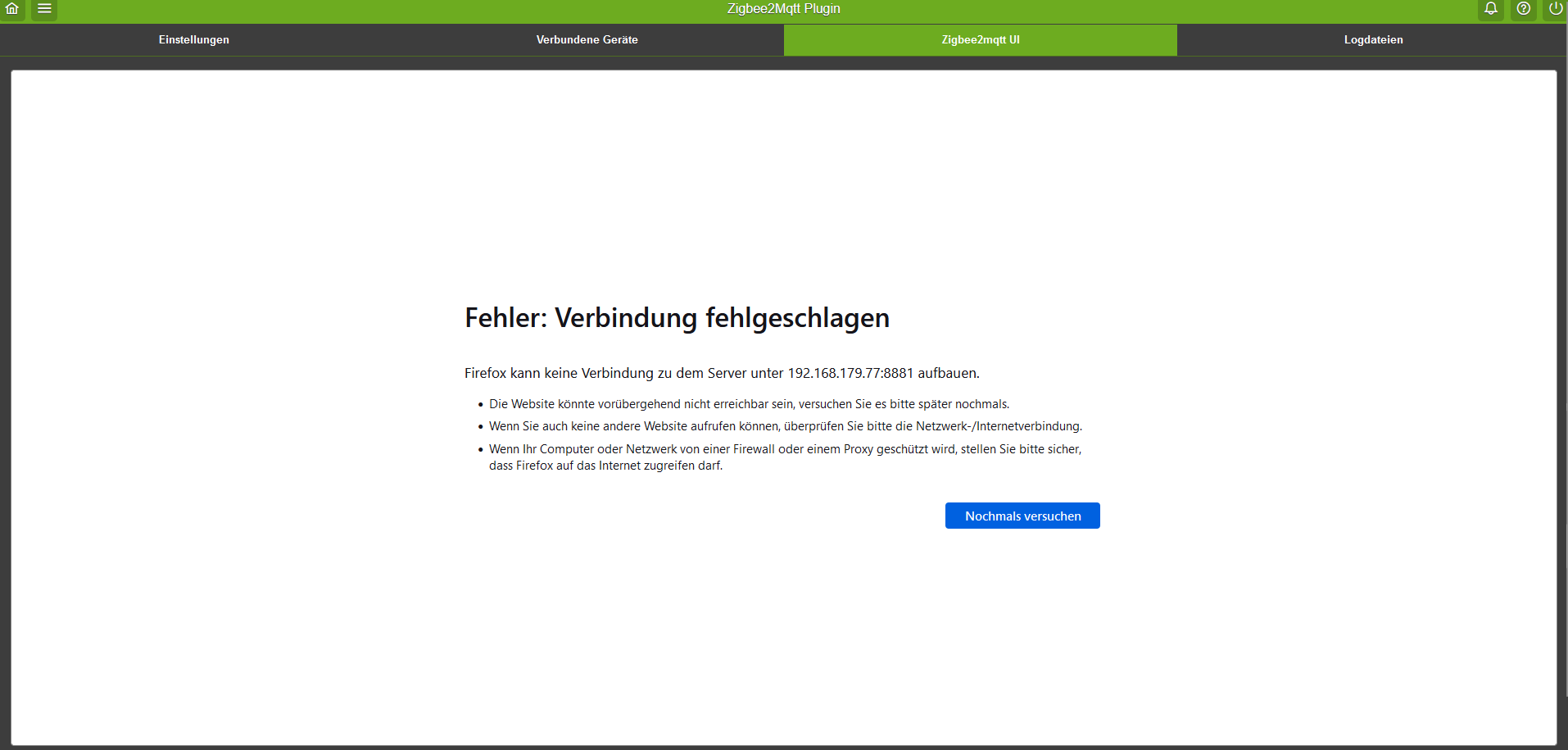Expand the main menu with three lines
The width and height of the screenshot is (1568, 750).
(x=44, y=11)
